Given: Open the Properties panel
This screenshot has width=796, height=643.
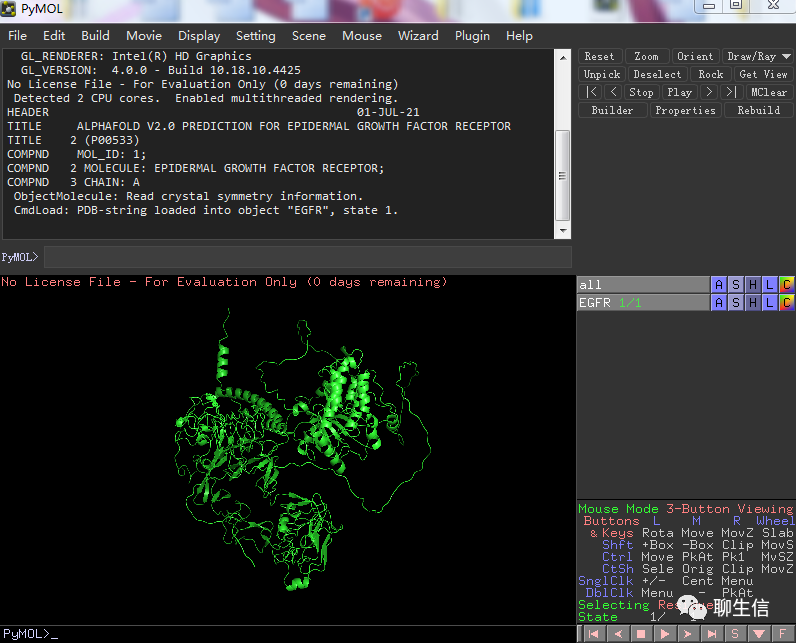Looking at the screenshot, I should point(685,110).
